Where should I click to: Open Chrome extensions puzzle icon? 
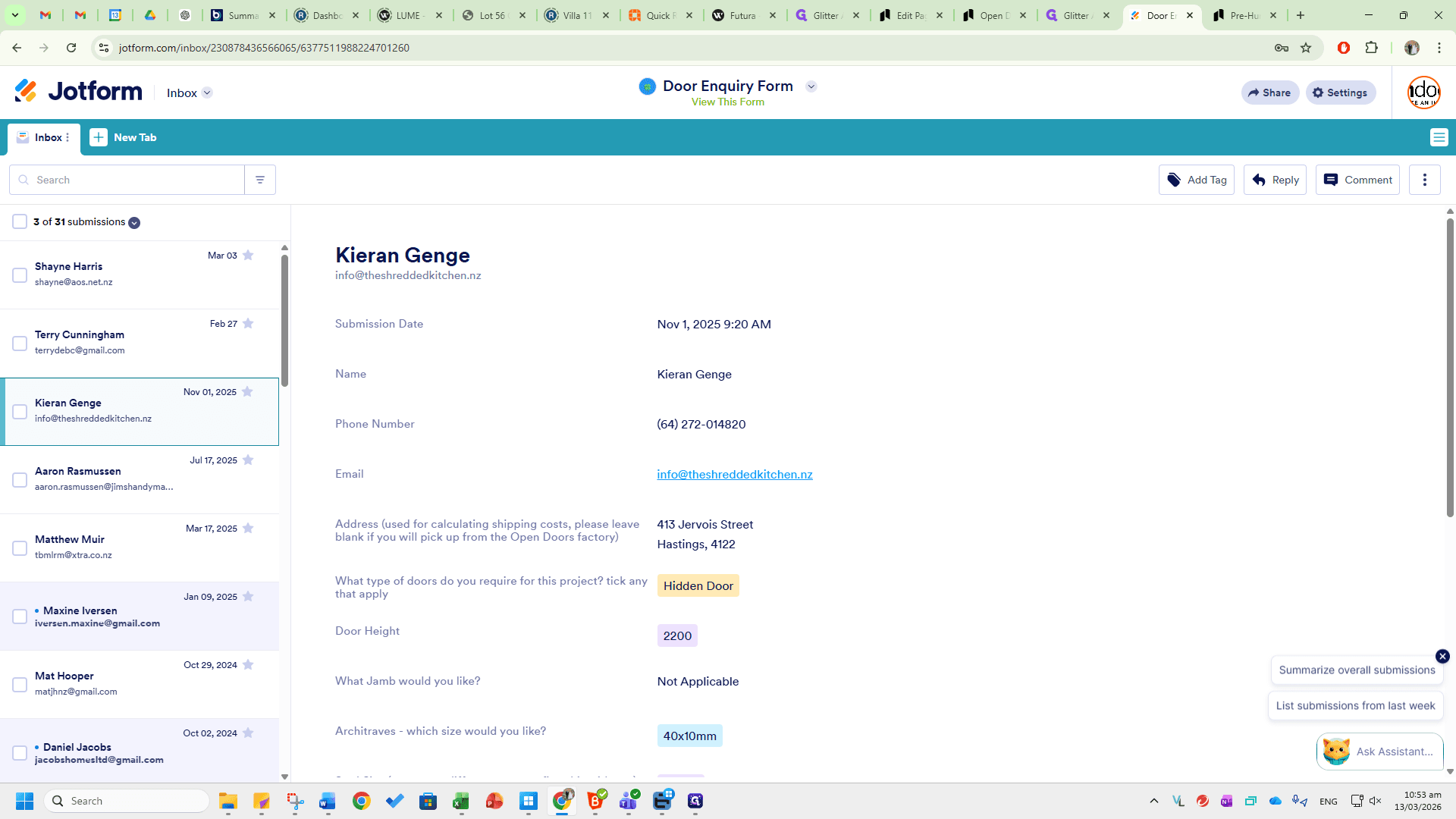pos(1371,48)
